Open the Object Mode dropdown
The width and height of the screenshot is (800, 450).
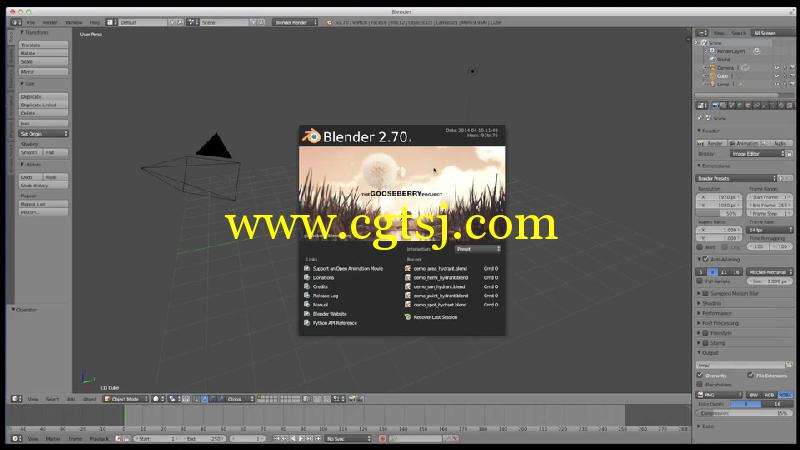coord(126,399)
